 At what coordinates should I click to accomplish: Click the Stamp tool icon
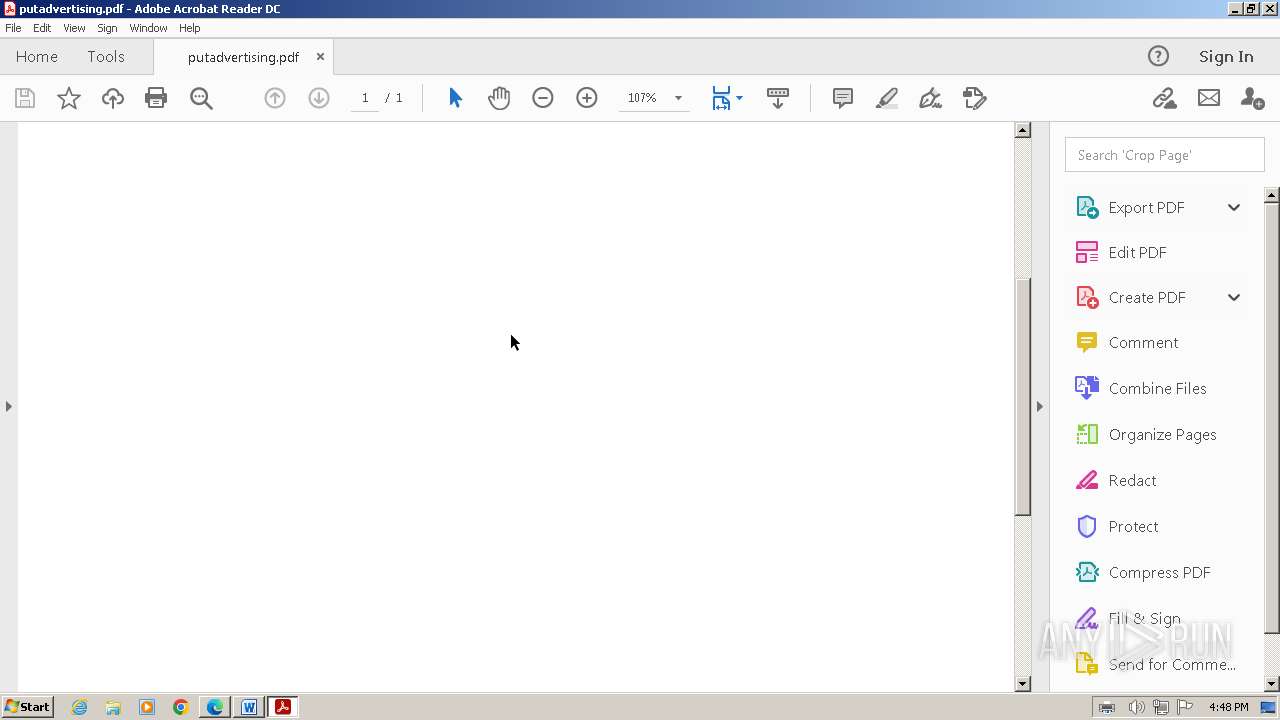974,98
